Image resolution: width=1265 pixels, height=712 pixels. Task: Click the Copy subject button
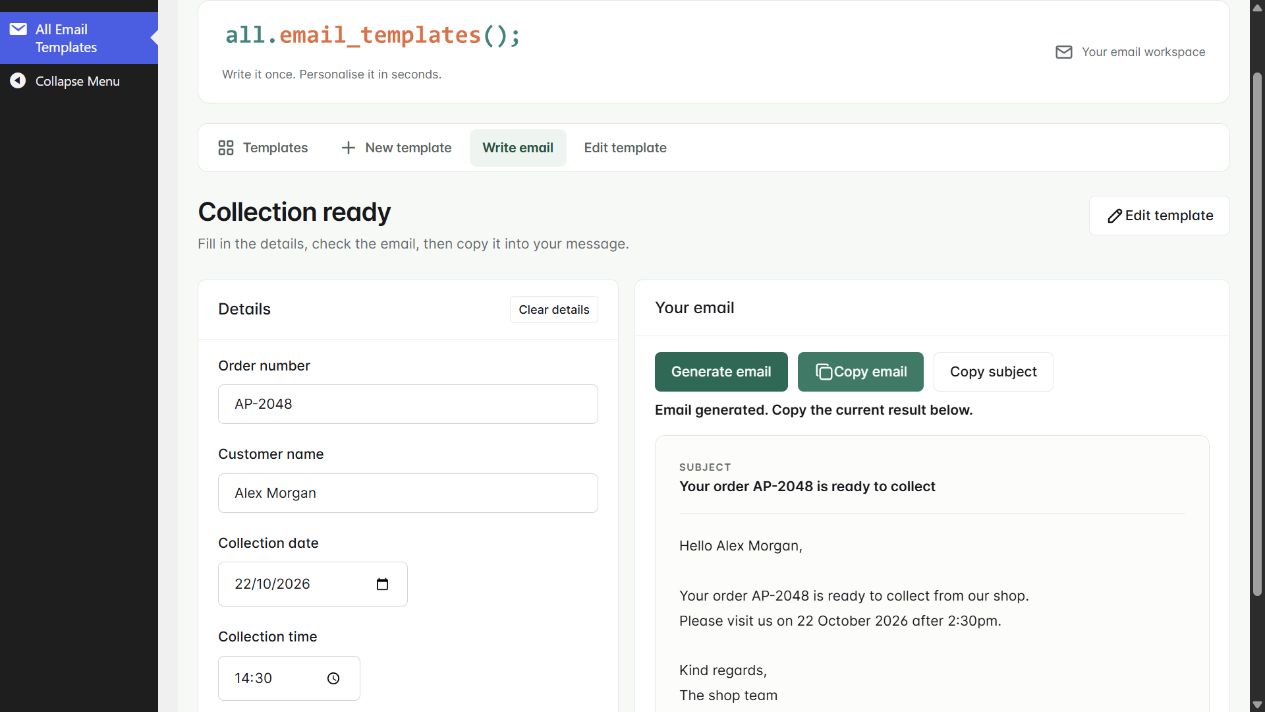point(993,372)
